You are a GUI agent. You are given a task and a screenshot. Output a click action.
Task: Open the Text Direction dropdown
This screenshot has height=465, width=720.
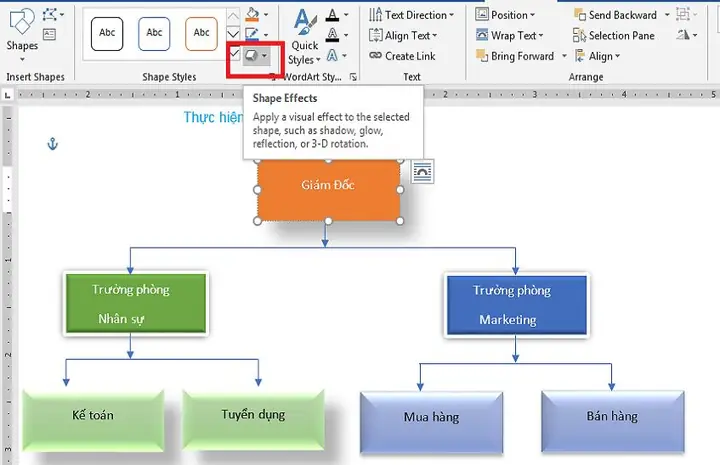(x=411, y=15)
